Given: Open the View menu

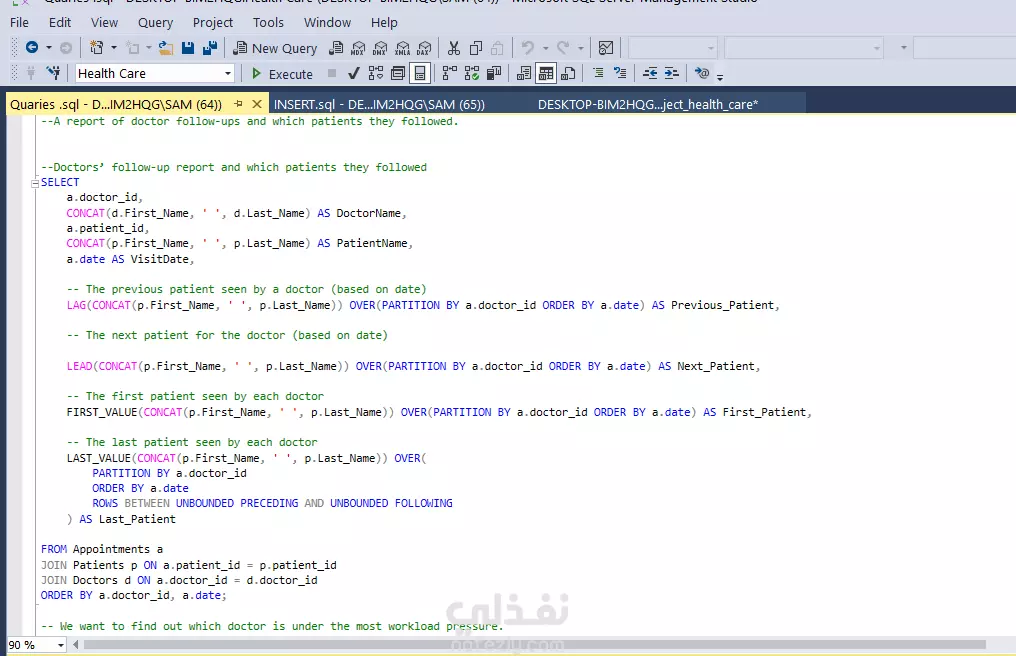Looking at the screenshot, I should (104, 22).
